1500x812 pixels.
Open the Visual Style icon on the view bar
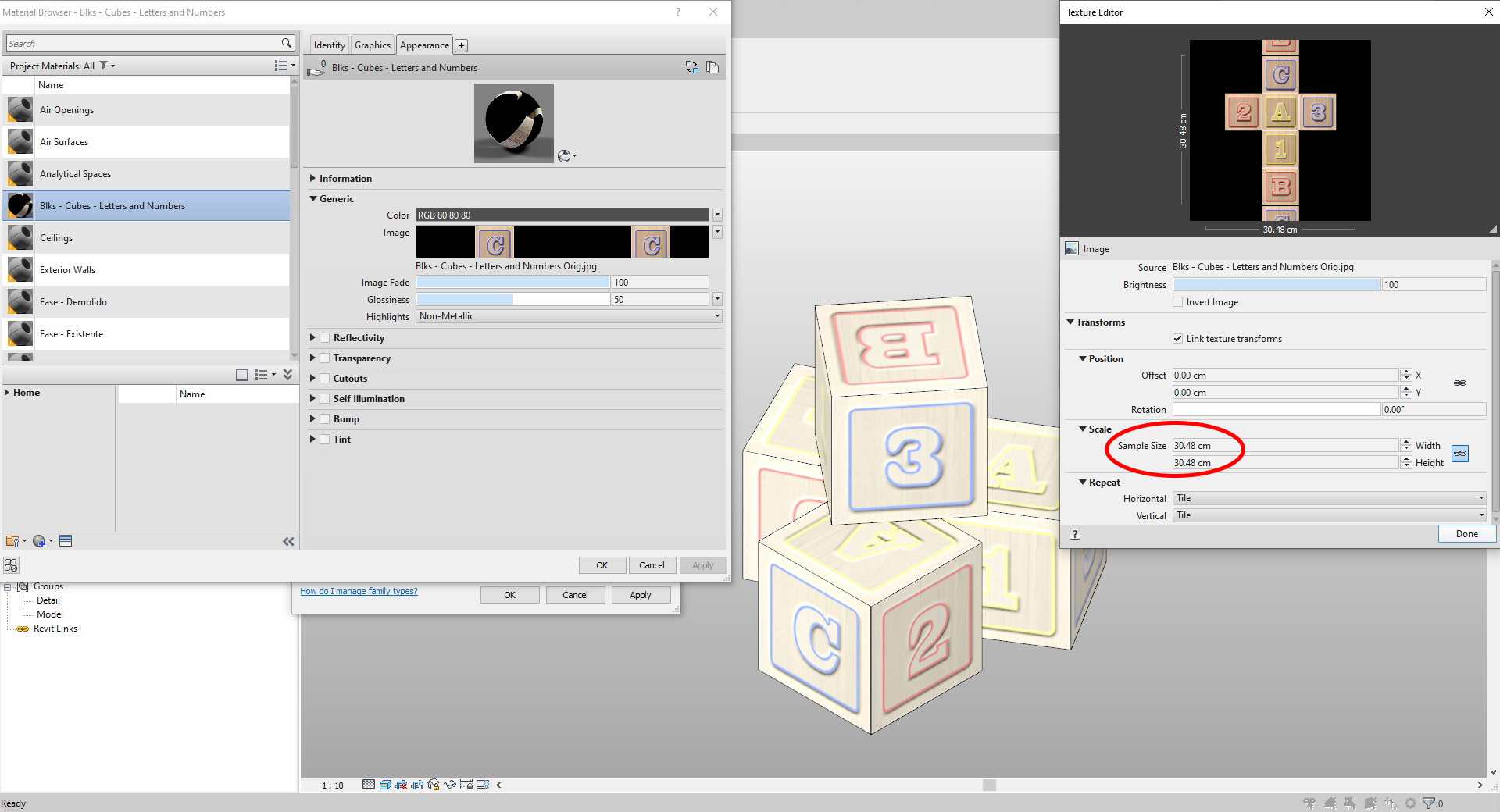click(x=385, y=785)
